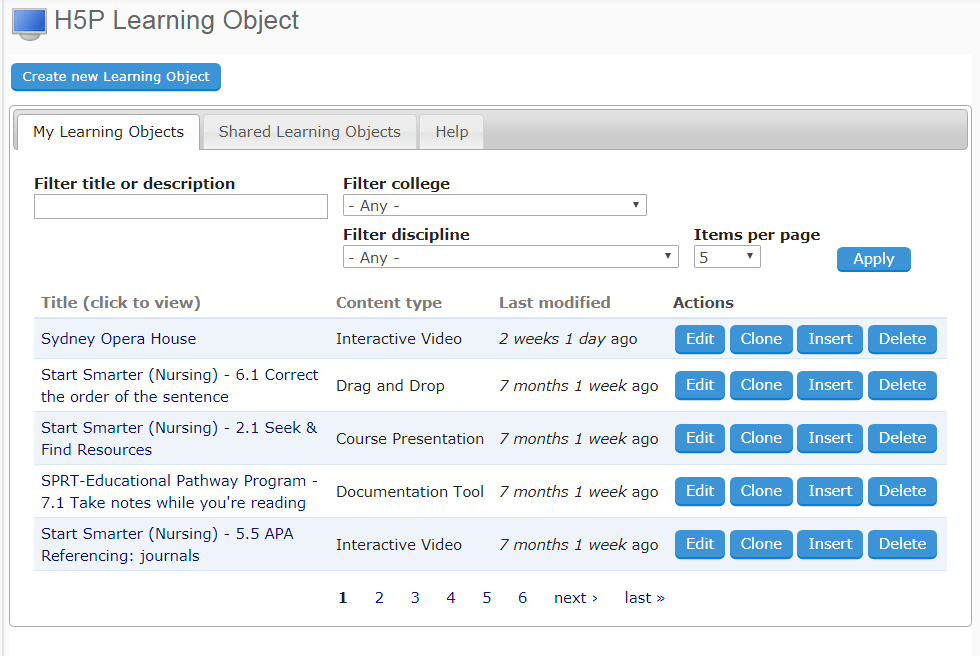Clone the 6.1 Correct the order object
Screen dimensions: 980x656
point(761,385)
